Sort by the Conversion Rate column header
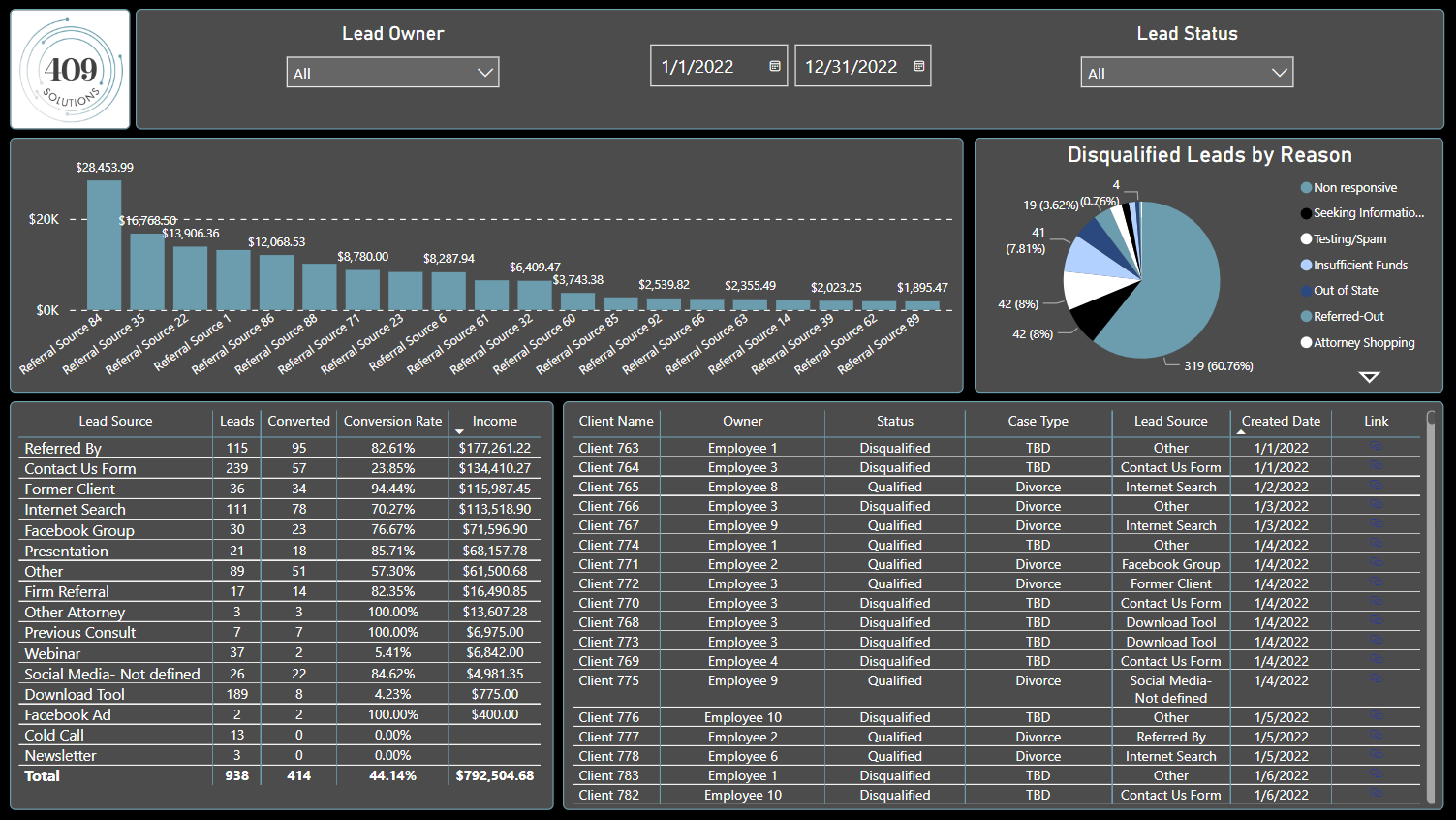This screenshot has height=820, width=1456. coord(392,421)
